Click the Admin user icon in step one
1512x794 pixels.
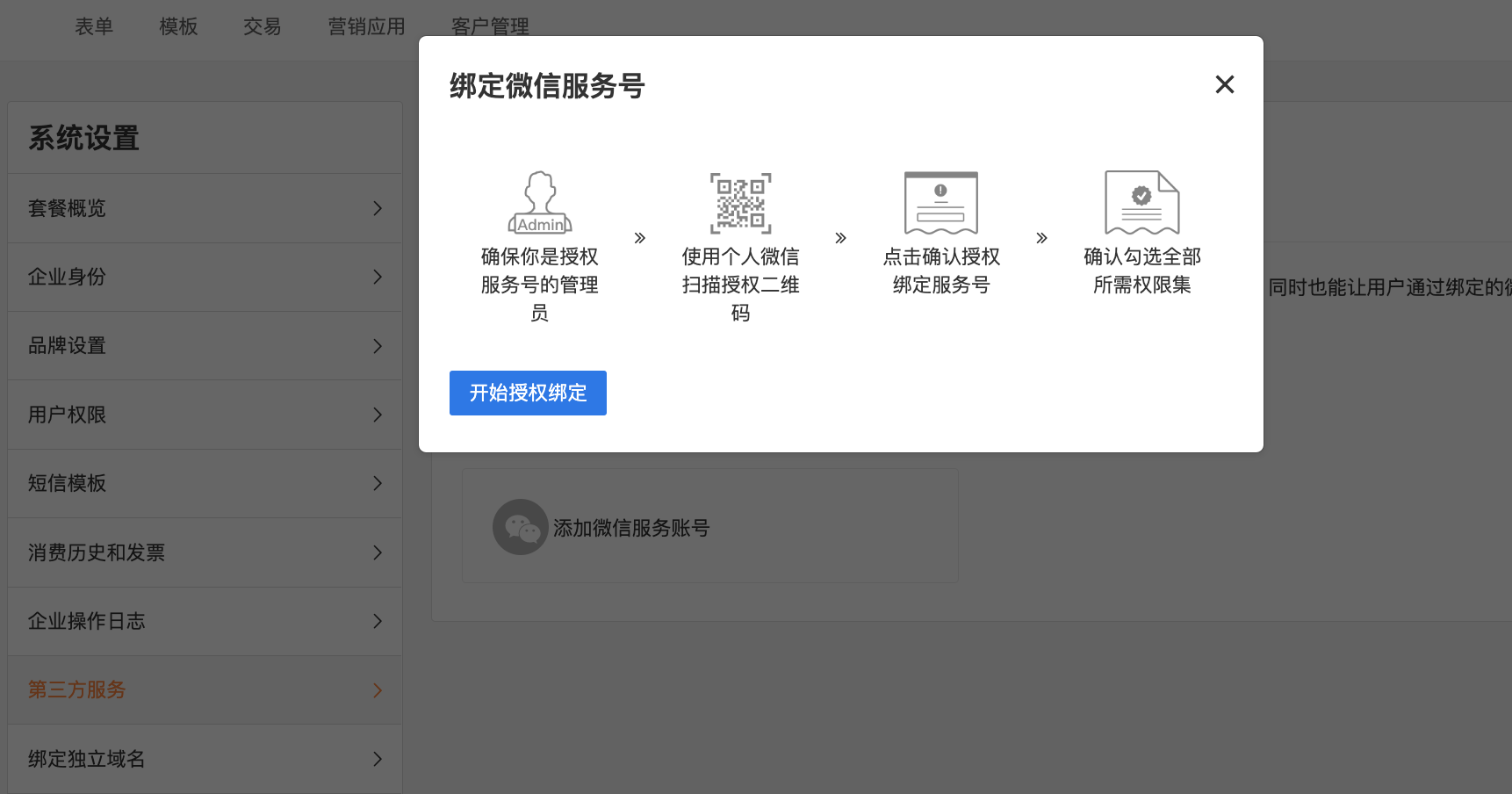click(540, 203)
